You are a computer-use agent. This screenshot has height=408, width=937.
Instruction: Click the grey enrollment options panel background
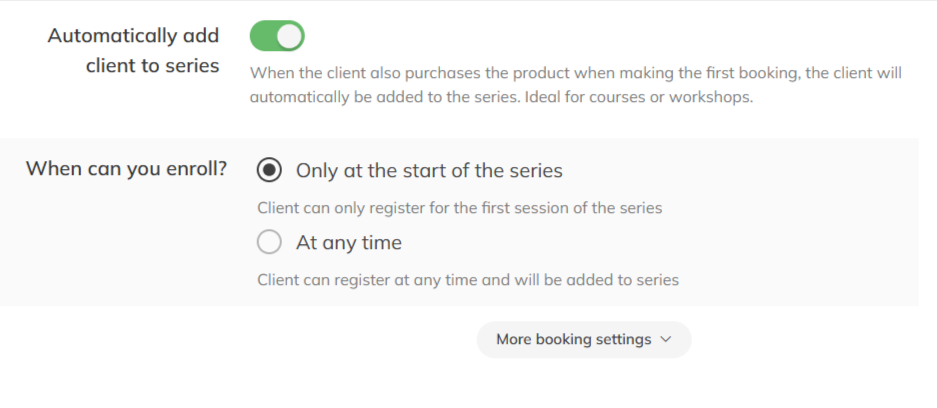(x=800, y=220)
